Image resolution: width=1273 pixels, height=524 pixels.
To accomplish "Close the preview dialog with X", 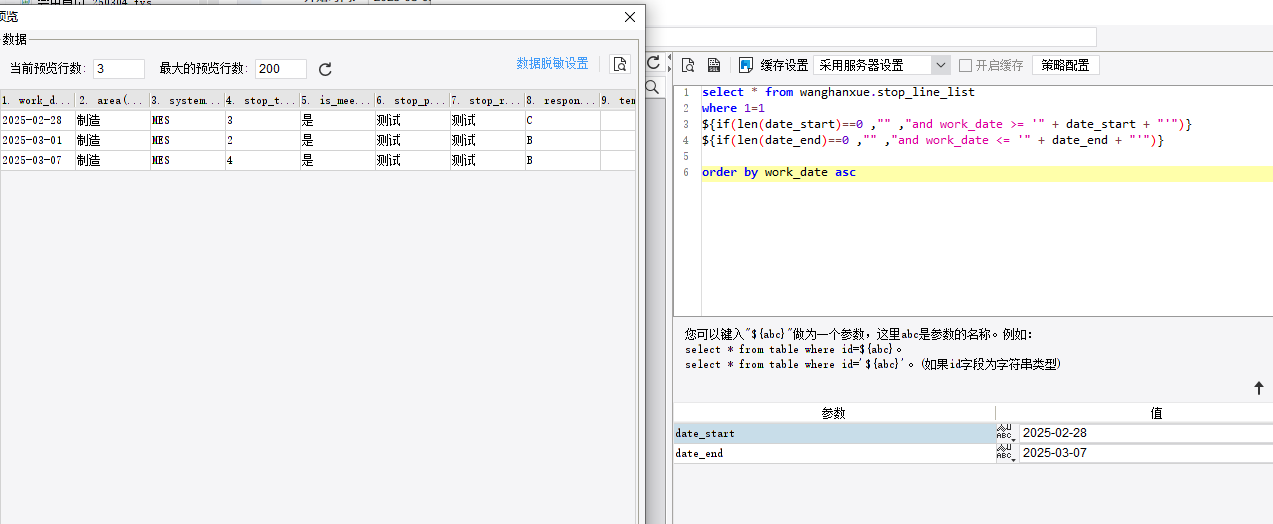I will [x=629, y=17].
